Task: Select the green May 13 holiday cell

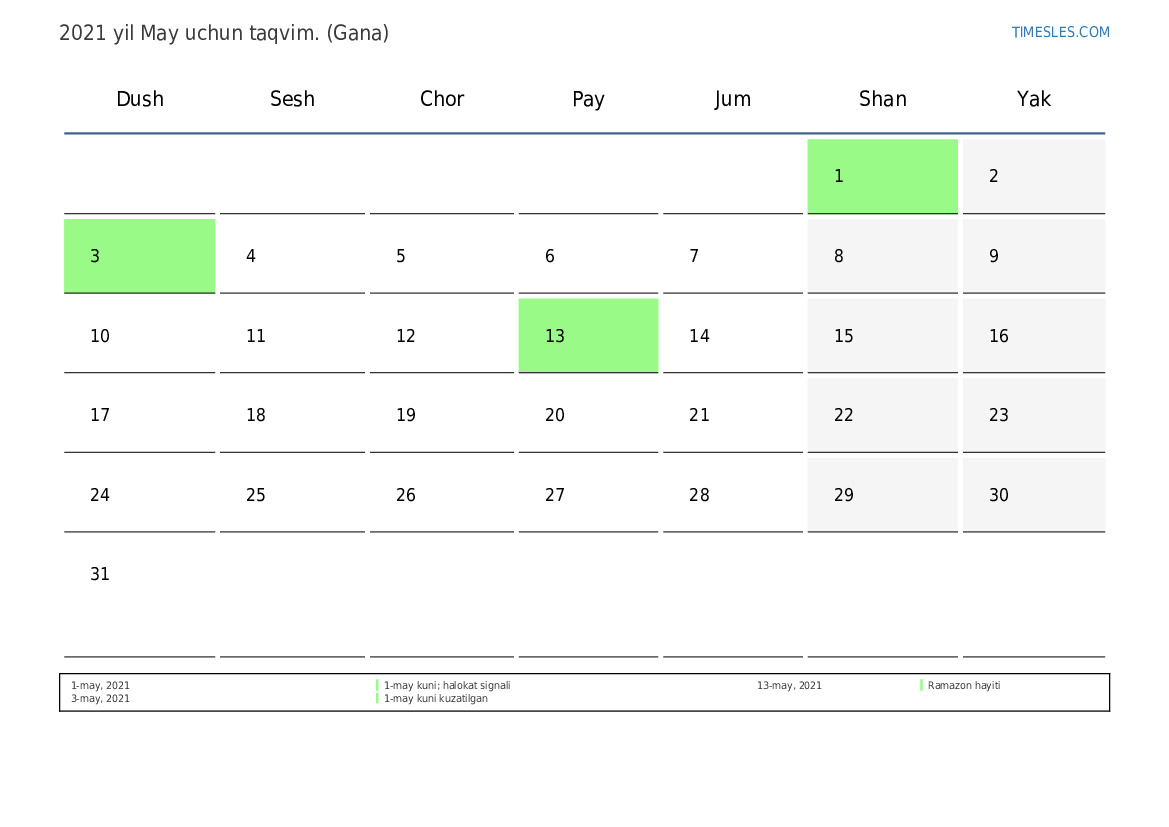Action: [588, 336]
